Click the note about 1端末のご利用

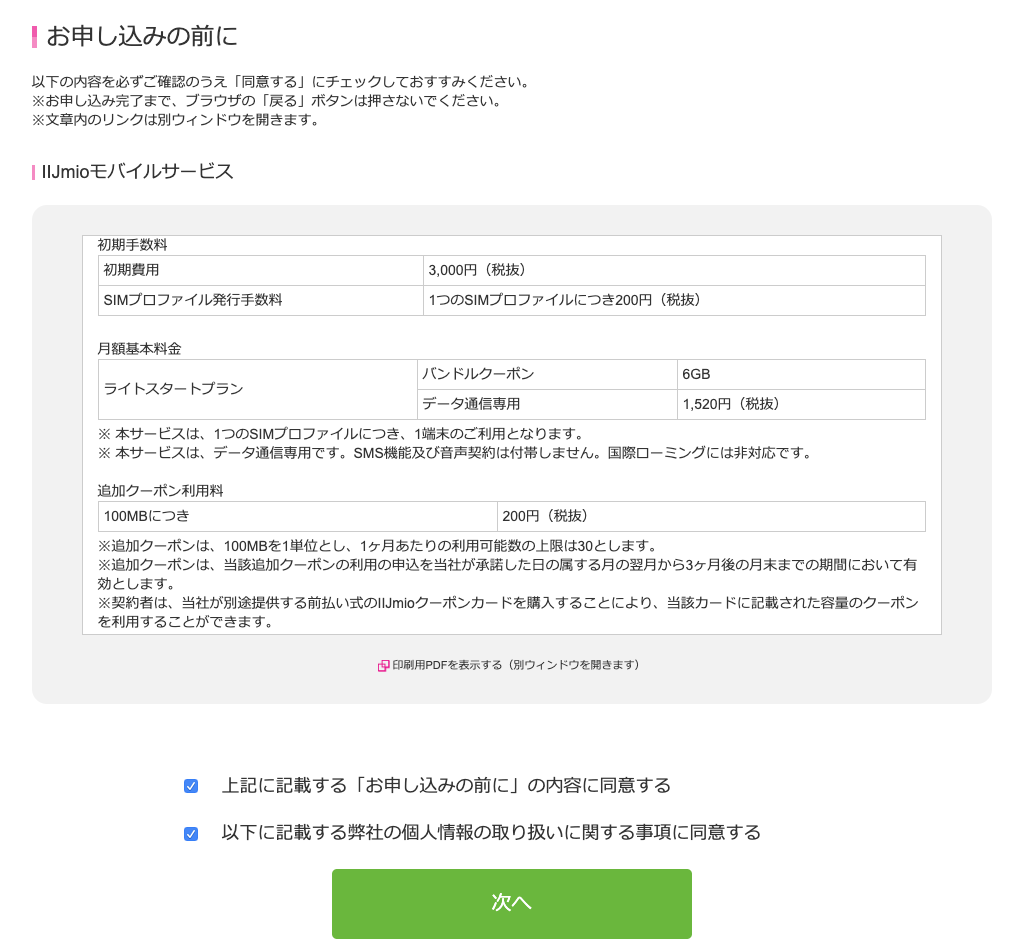pyautogui.click(x=341, y=434)
